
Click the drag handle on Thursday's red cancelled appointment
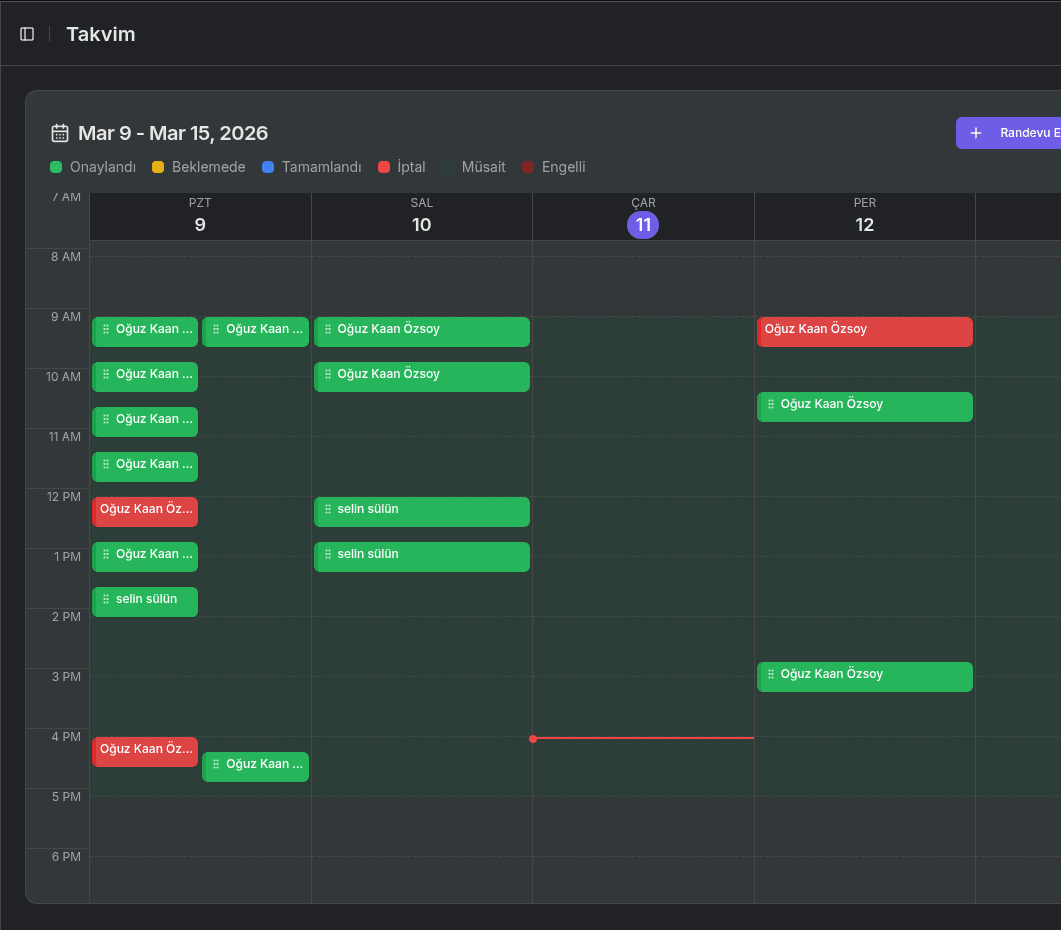pos(770,329)
